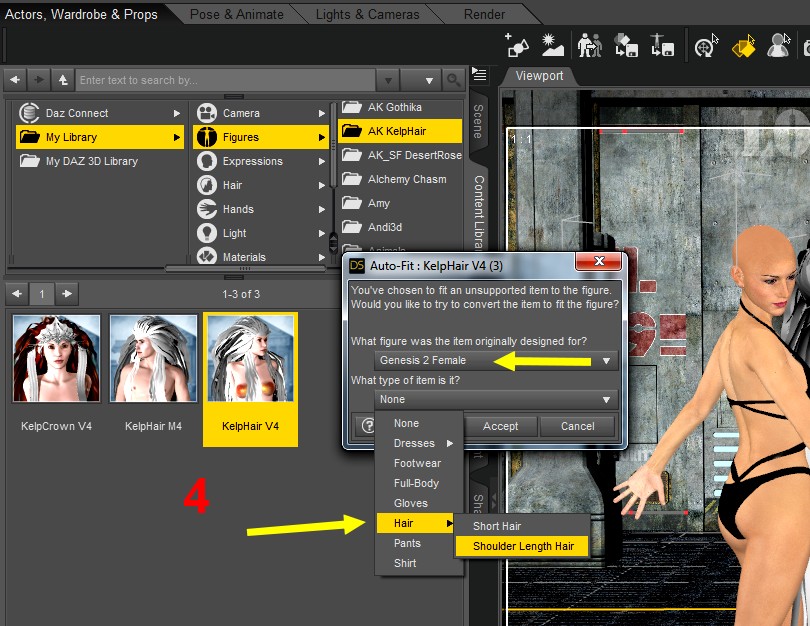The image size is (810, 626).
Task: Click the Hands category icon
Action: pos(207,209)
